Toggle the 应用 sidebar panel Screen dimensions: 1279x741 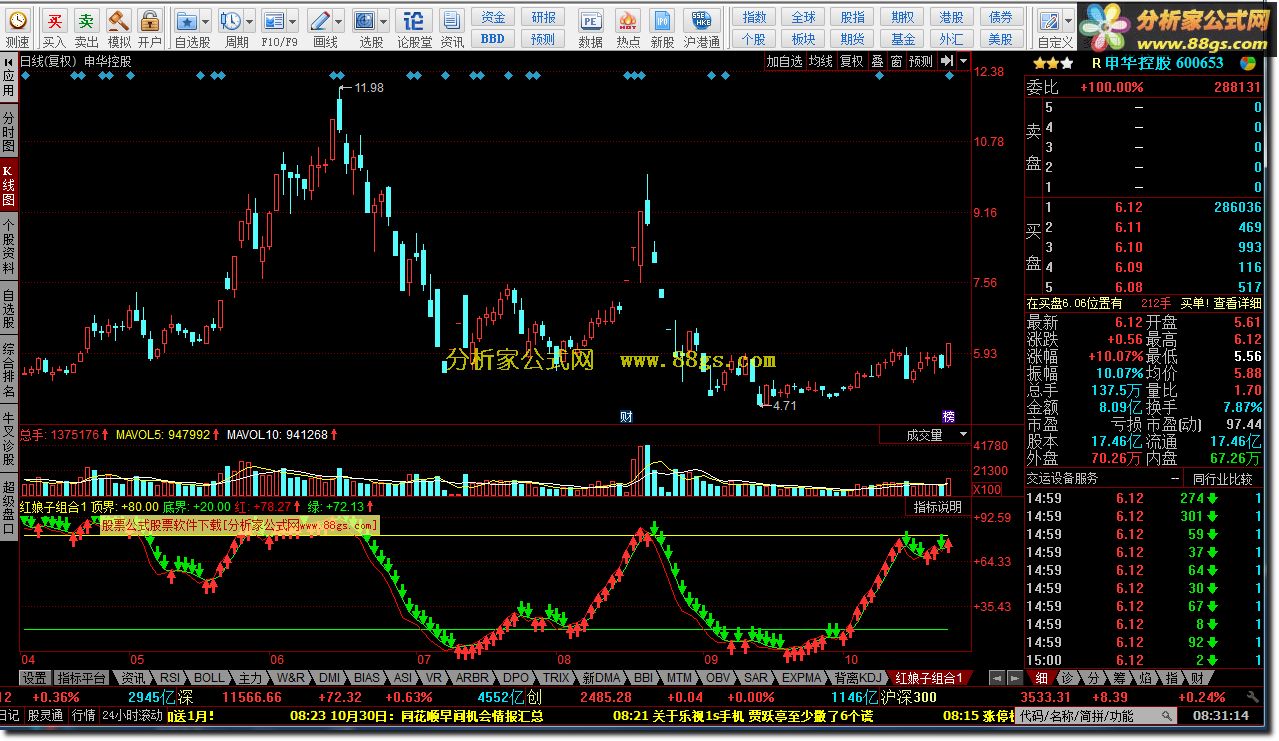click(x=8, y=76)
